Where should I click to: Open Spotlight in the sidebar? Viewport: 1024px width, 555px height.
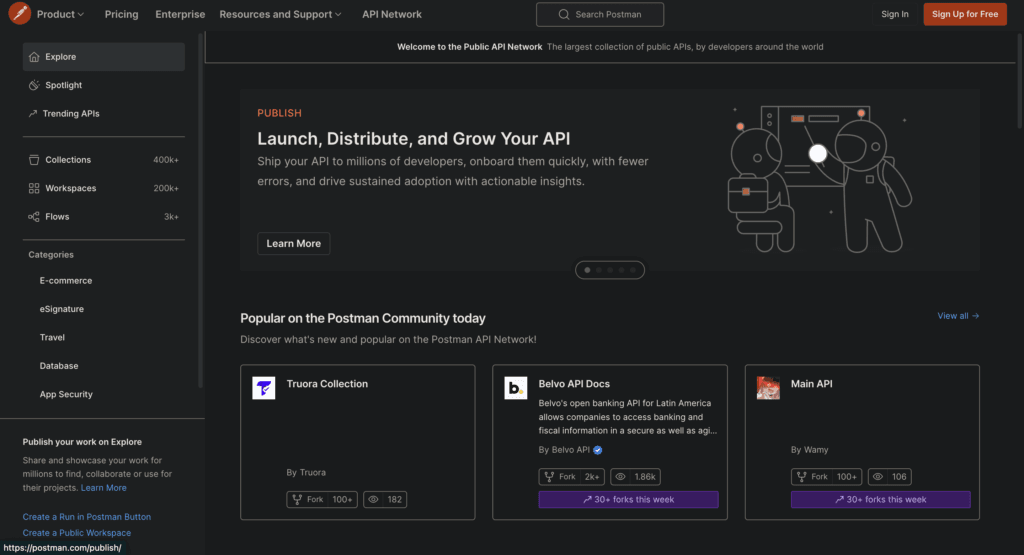tap(104, 85)
